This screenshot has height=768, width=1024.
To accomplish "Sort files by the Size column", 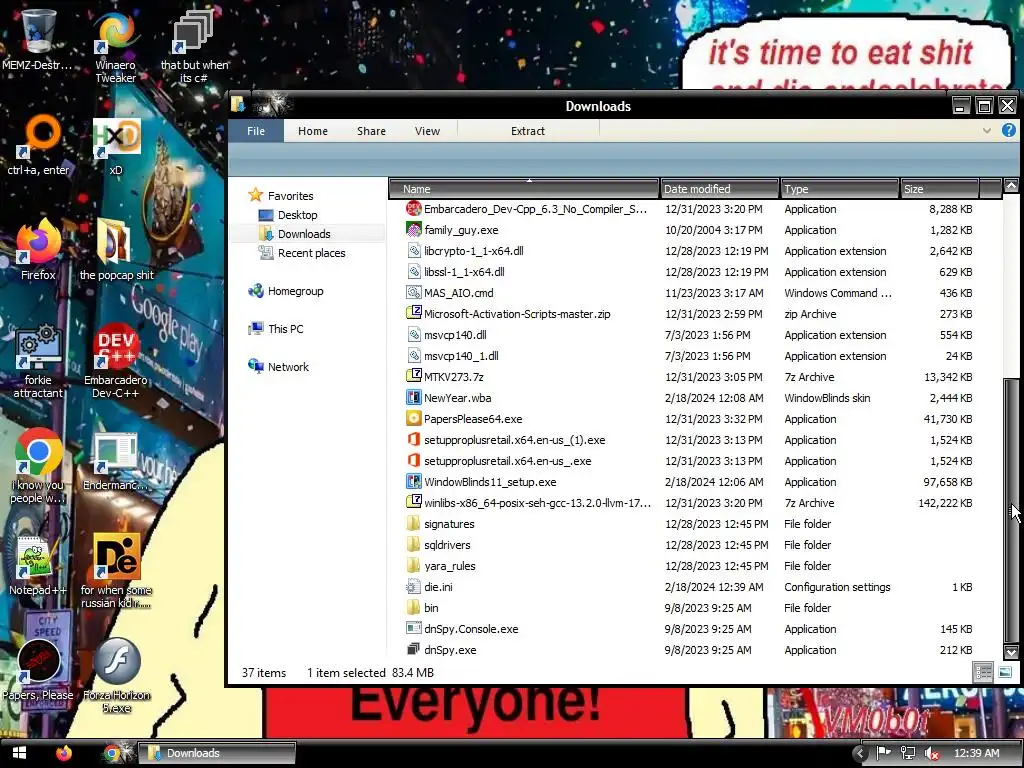I will click(939, 189).
